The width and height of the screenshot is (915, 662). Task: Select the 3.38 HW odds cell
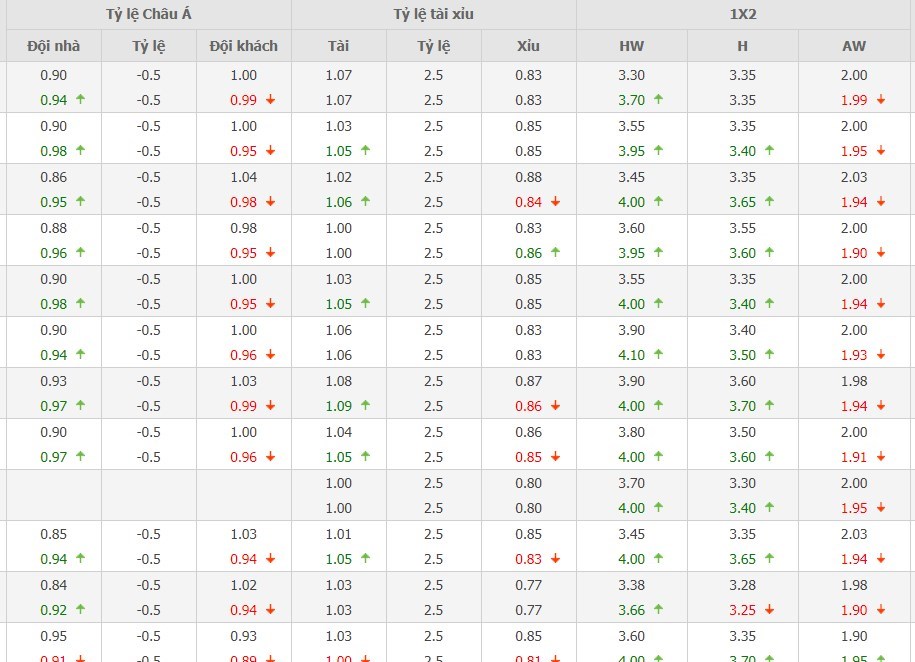632,585
